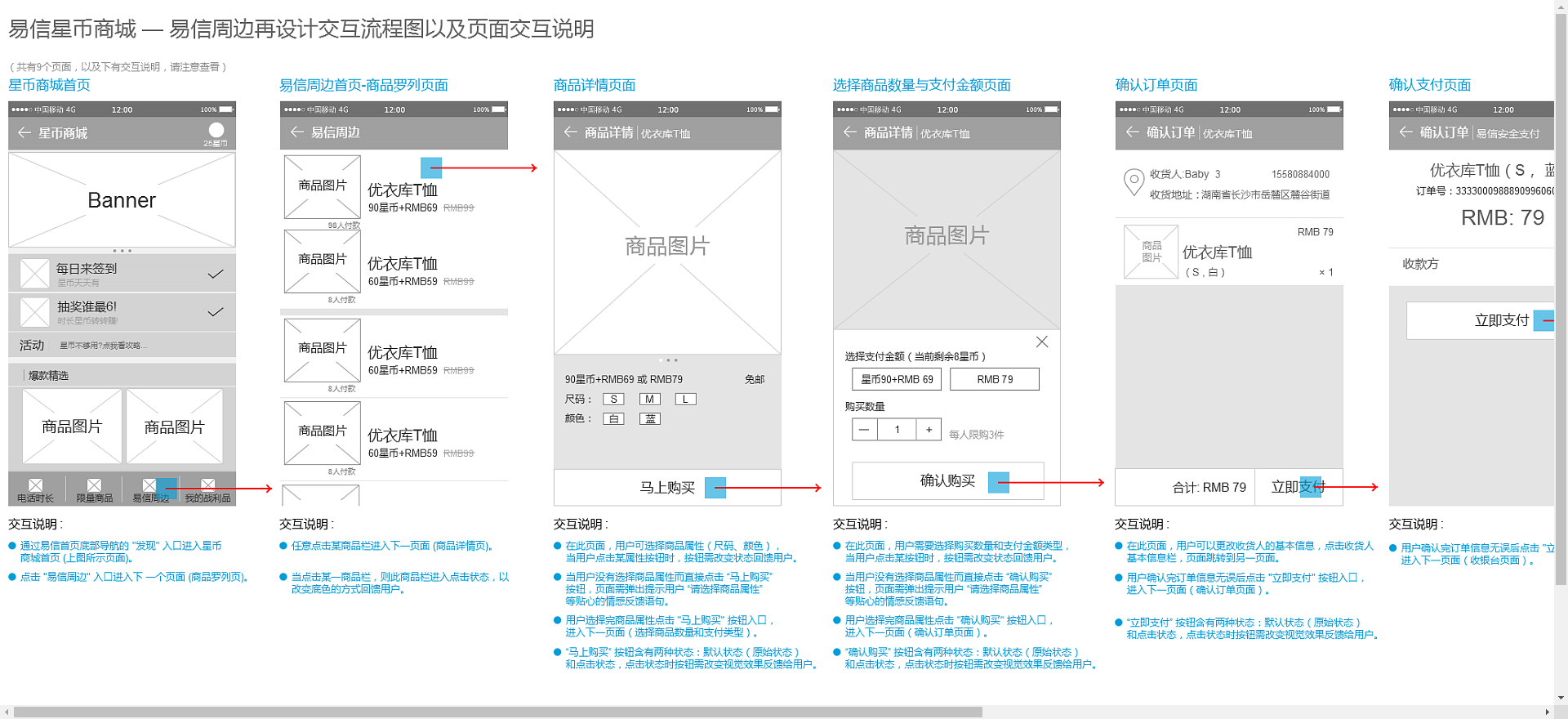The height and width of the screenshot is (719, 1568).
Task: Click the scroll-up arrow of the vertical scrollbar
Action: click(x=1561, y=6)
